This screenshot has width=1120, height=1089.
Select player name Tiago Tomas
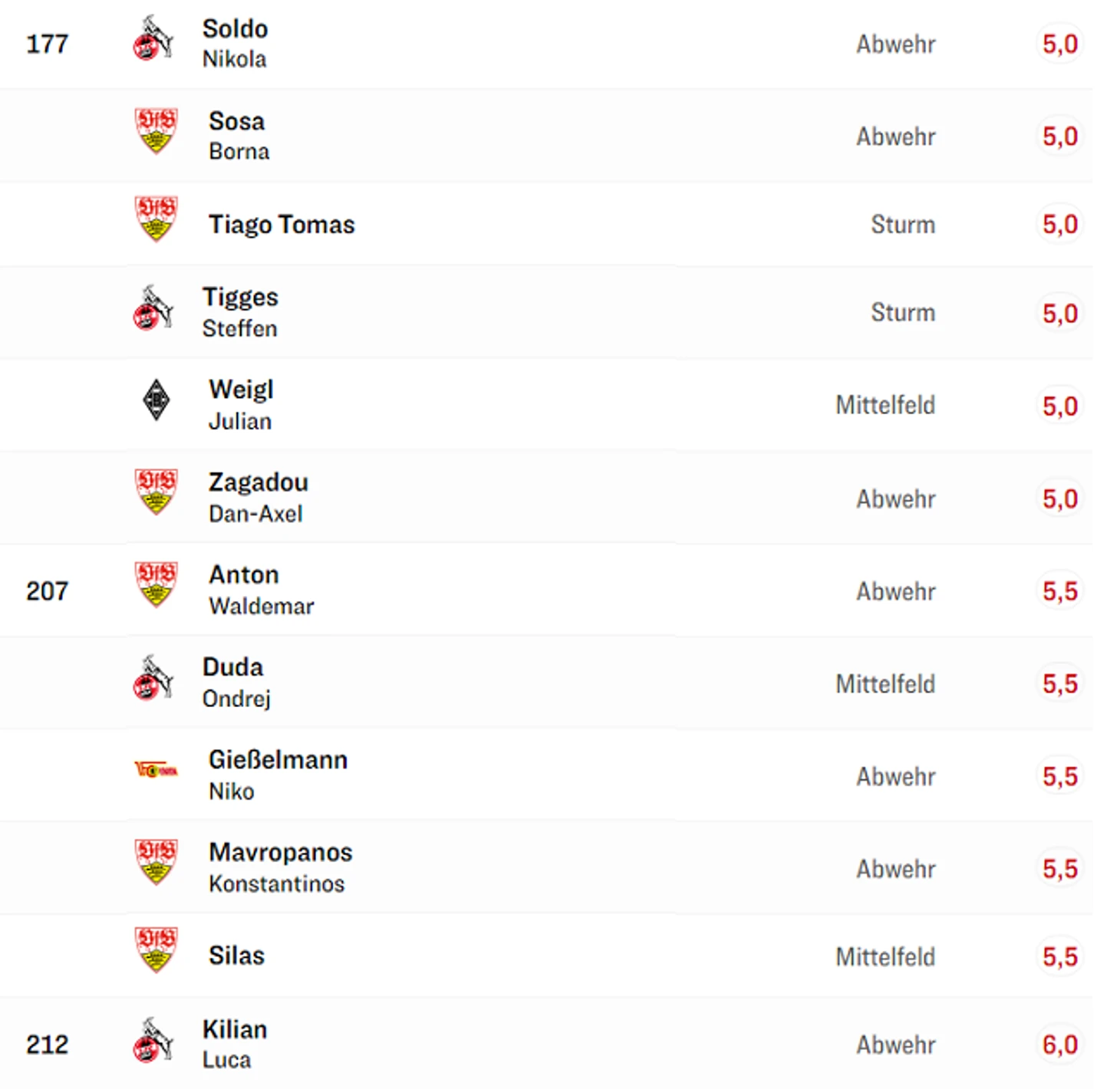tap(282, 225)
